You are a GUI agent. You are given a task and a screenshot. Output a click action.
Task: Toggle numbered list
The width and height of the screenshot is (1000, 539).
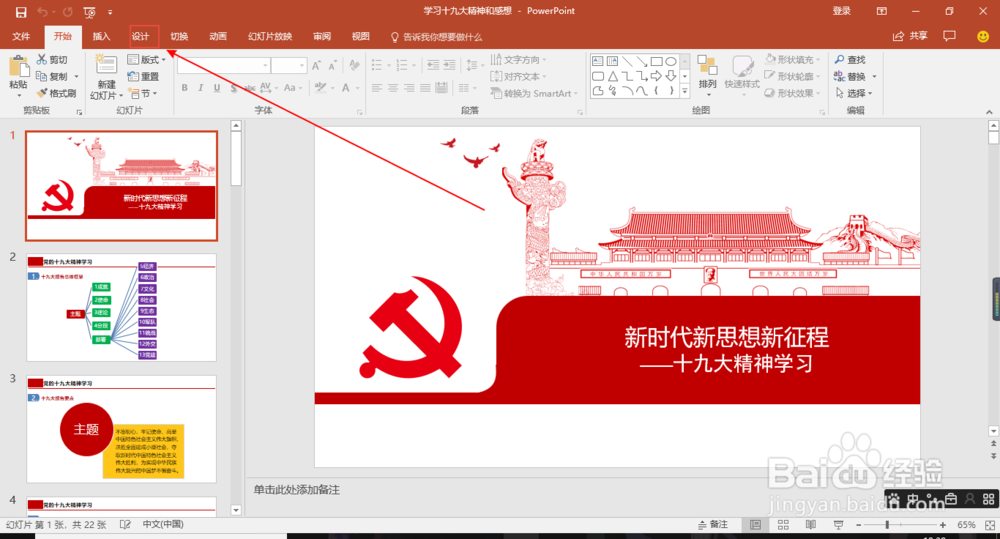(x=404, y=65)
